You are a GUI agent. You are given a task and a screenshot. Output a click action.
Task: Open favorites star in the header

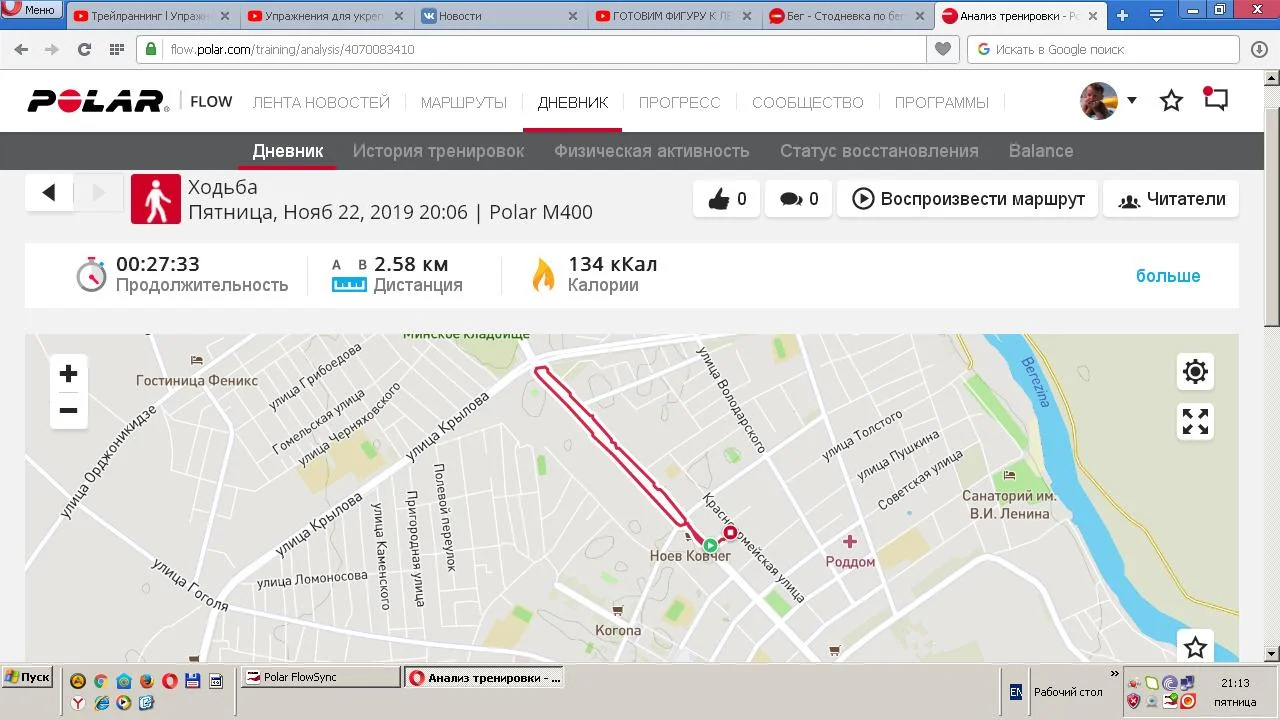pyautogui.click(x=1171, y=101)
